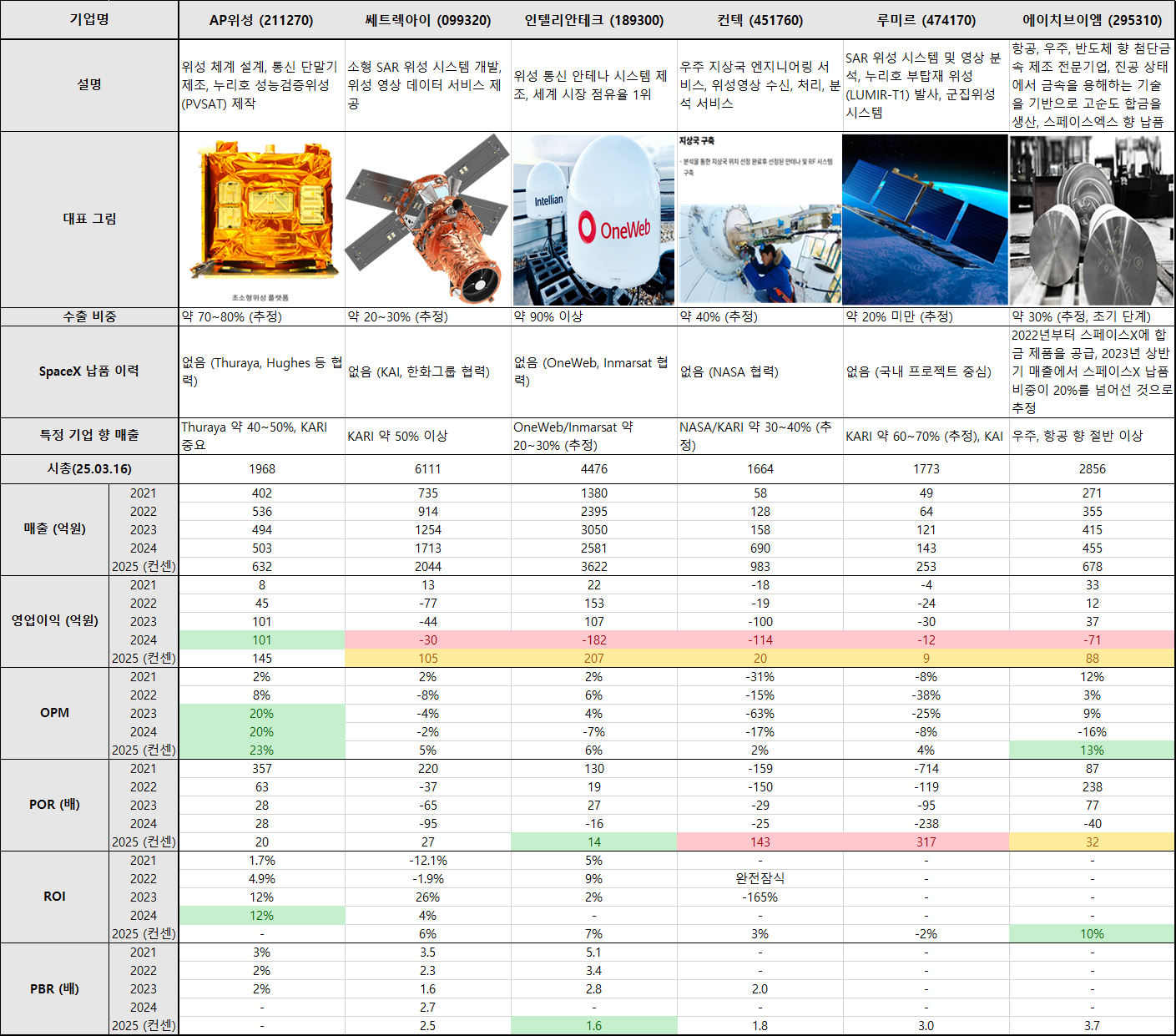Screen dimensions: 1176x1036
Task: Select the 에이치브이엠 (295310) header cell
Action: point(1092,20)
